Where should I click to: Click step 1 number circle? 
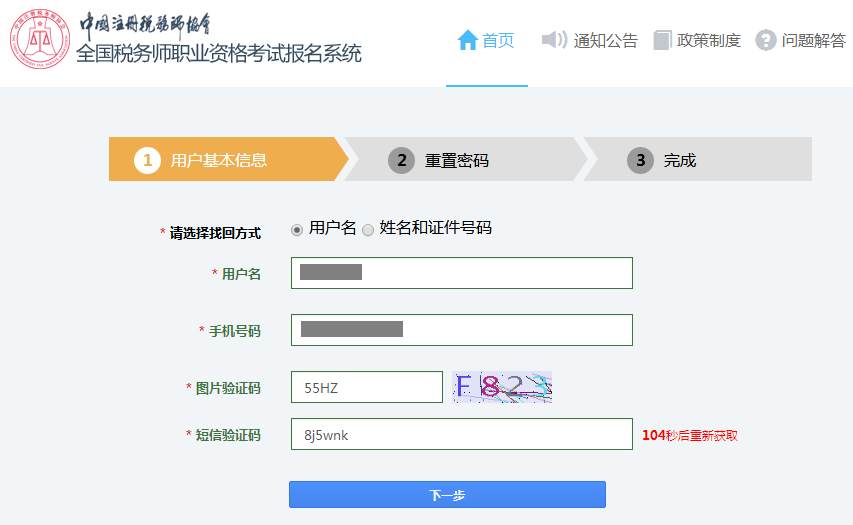click(147, 160)
